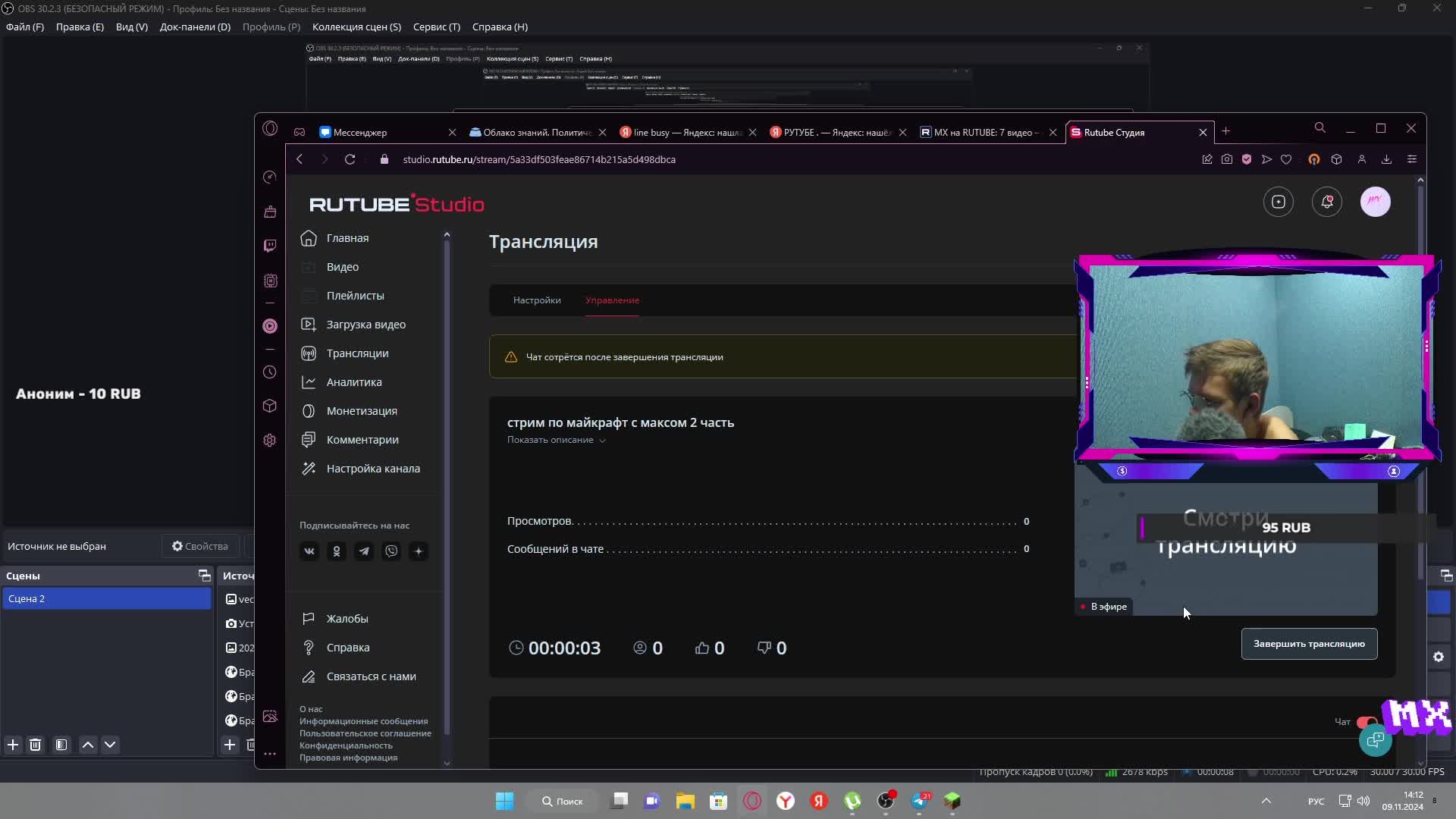The width and height of the screenshot is (1456, 819).
Task: Open the support chat bubble button
Action: pos(1376,740)
